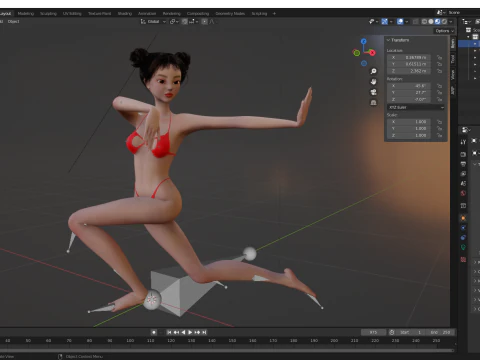Open the Tool properties tab icon
Viewport: 480px width, 360px height.
463,142
